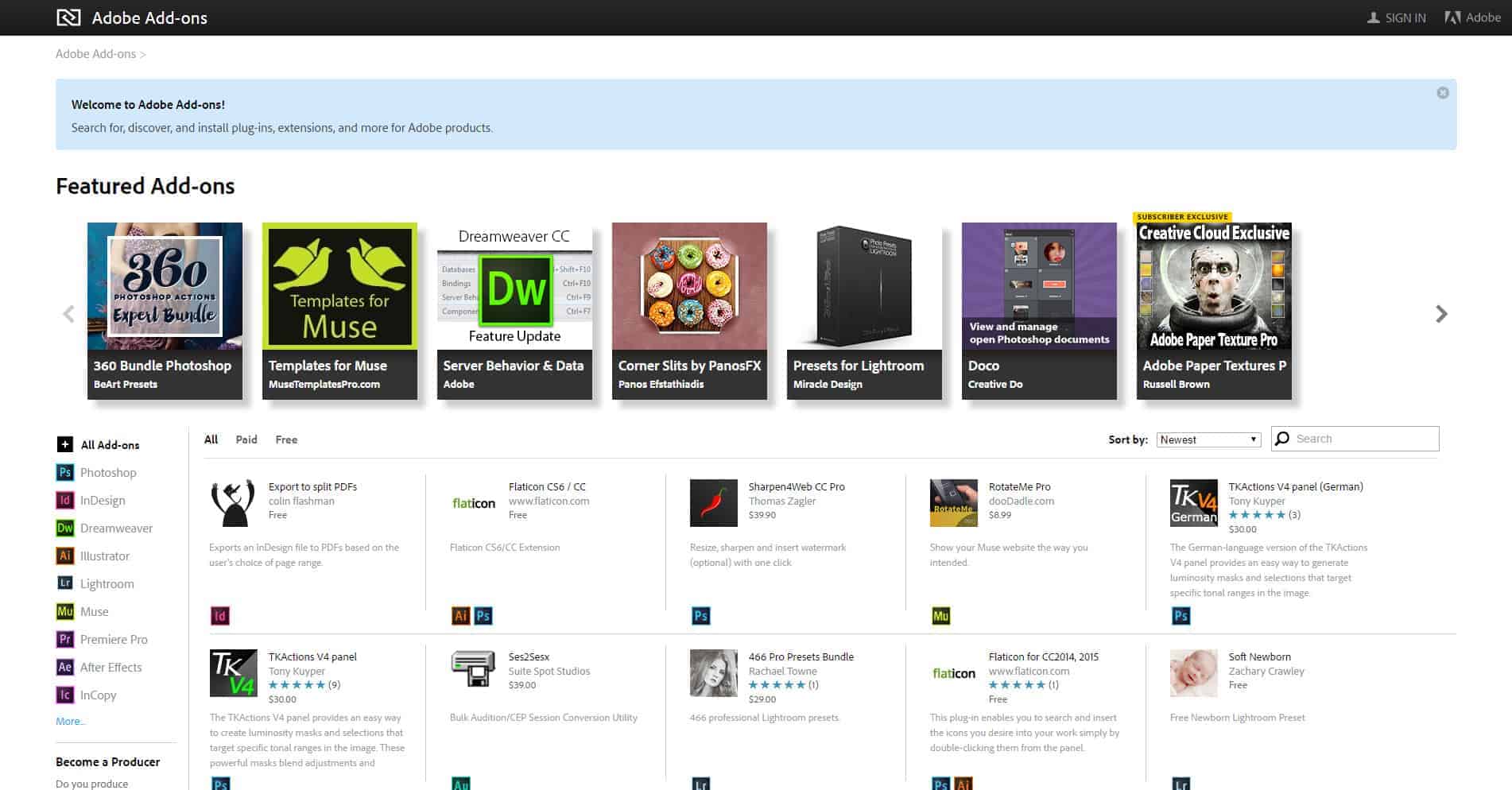Viewport: 1512px width, 790px height.
Task: Click author name Tony Kuyper under German panel
Action: pos(1256,501)
